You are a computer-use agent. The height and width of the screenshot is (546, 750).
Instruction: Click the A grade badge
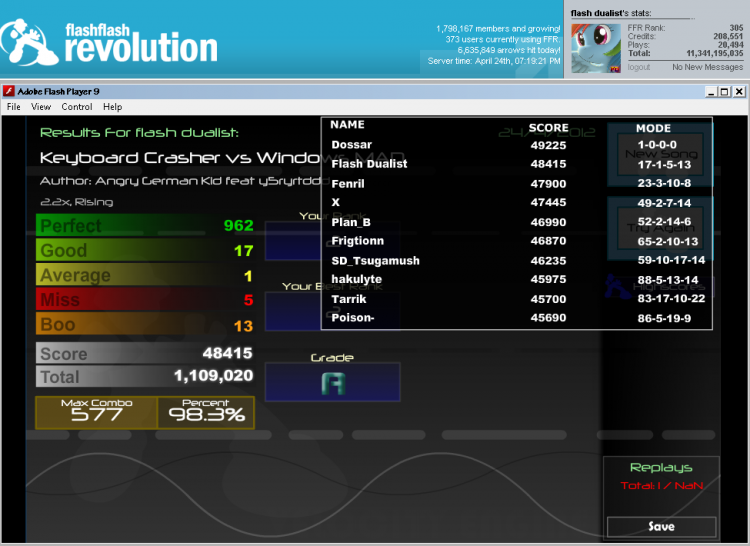coord(332,382)
